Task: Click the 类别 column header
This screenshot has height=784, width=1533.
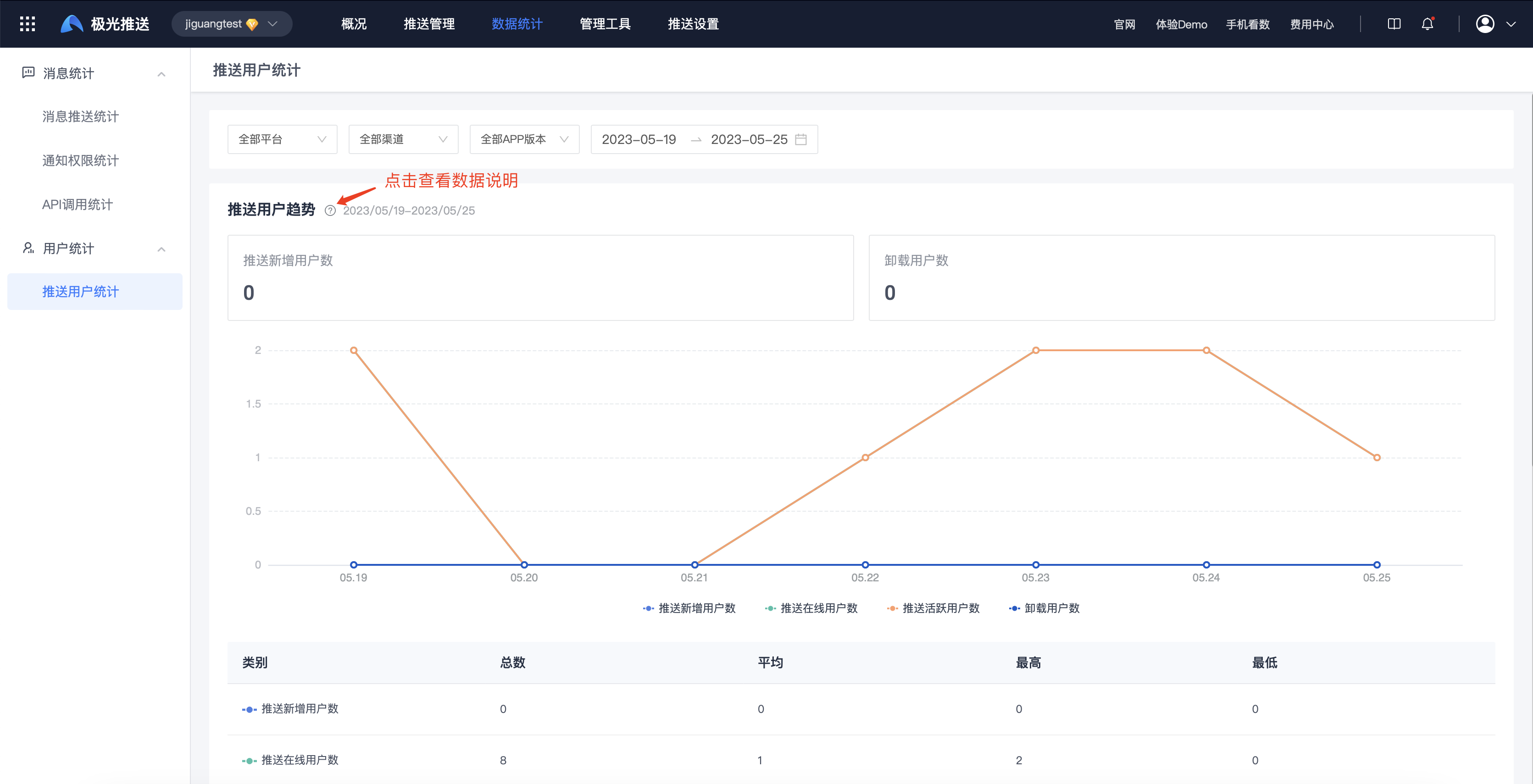Action: click(x=255, y=663)
